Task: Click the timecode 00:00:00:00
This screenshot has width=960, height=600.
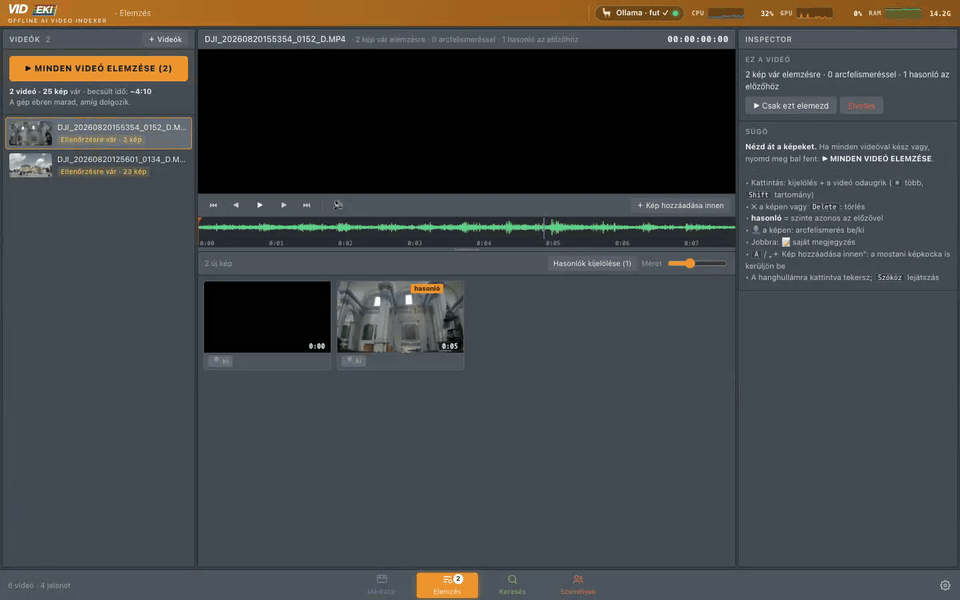Action: coord(698,39)
